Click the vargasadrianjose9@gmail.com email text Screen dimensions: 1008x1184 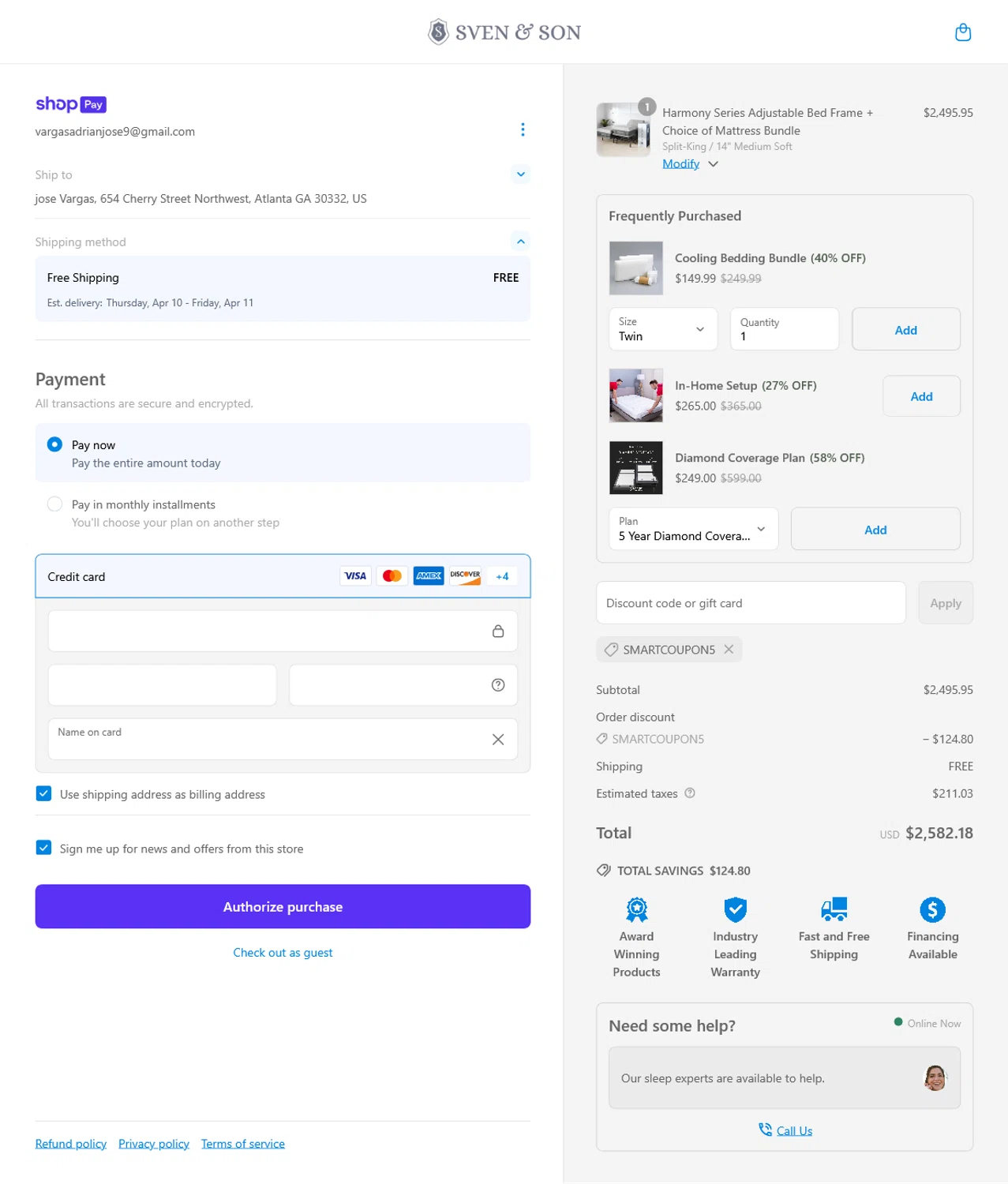pyautogui.click(x=115, y=132)
